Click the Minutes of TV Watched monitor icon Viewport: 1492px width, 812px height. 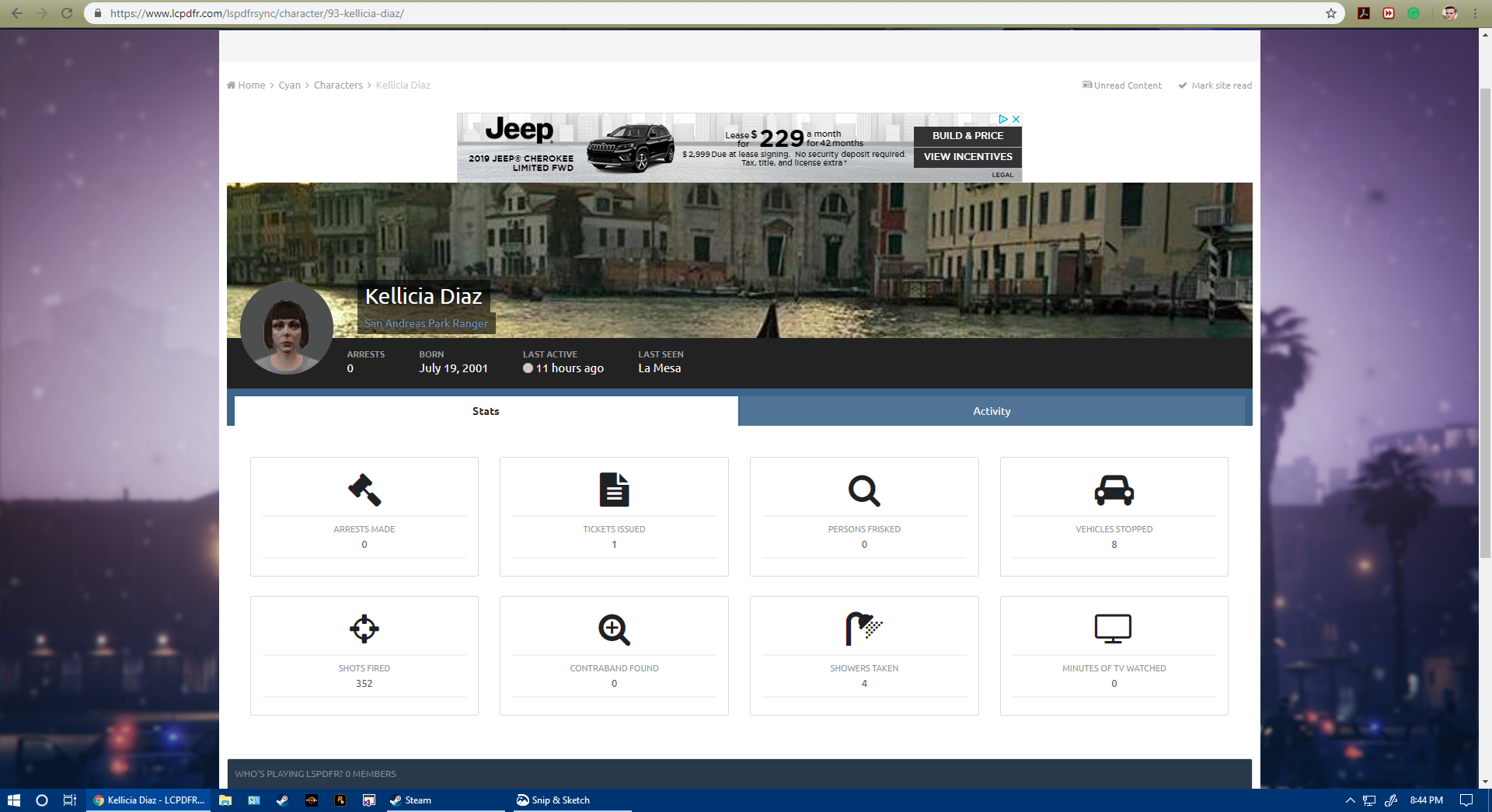click(1113, 629)
